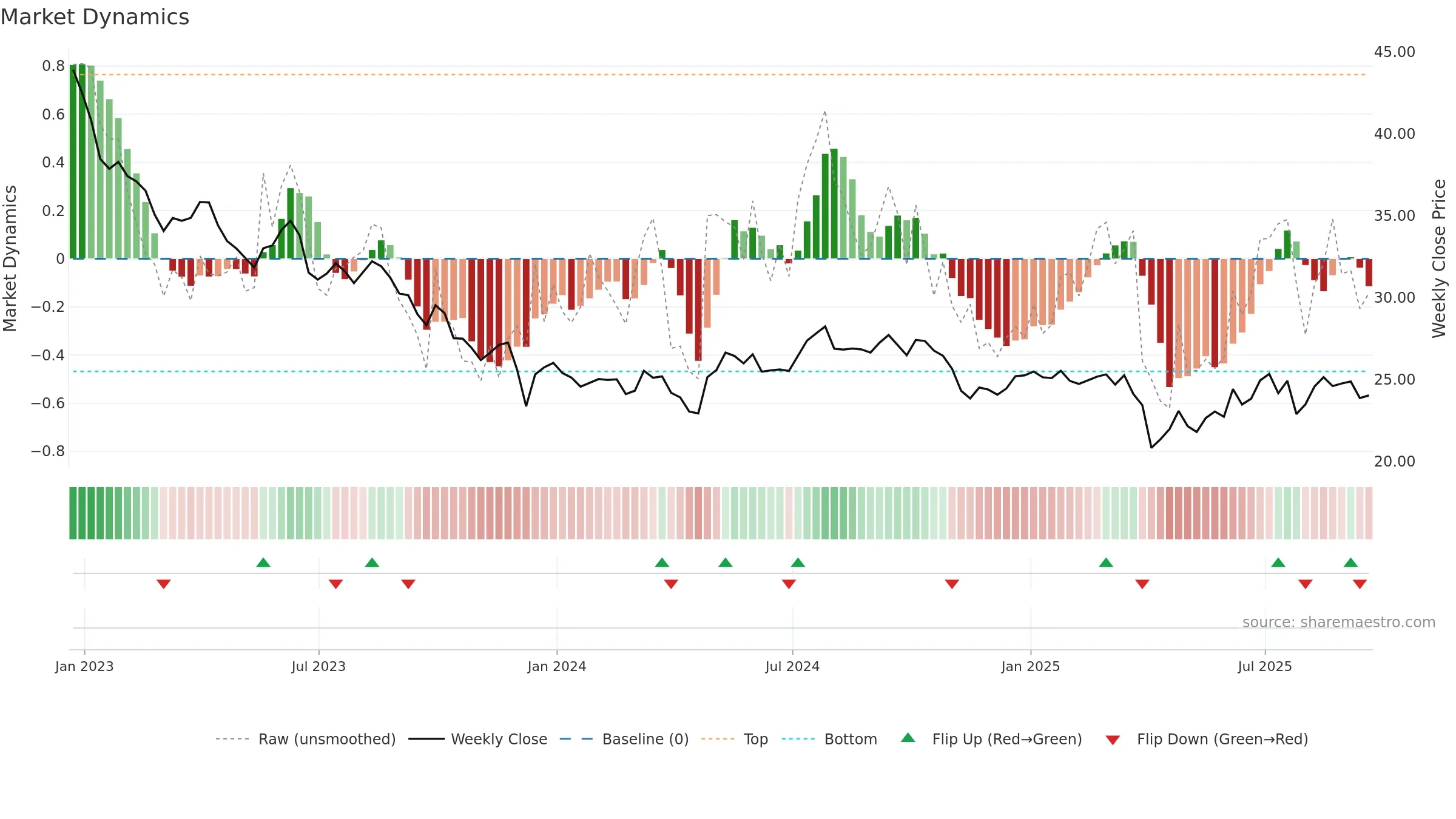The height and width of the screenshot is (819, 1456).
Task: Click the 35.00 tick on the price axis
Action: point(1395,215)
